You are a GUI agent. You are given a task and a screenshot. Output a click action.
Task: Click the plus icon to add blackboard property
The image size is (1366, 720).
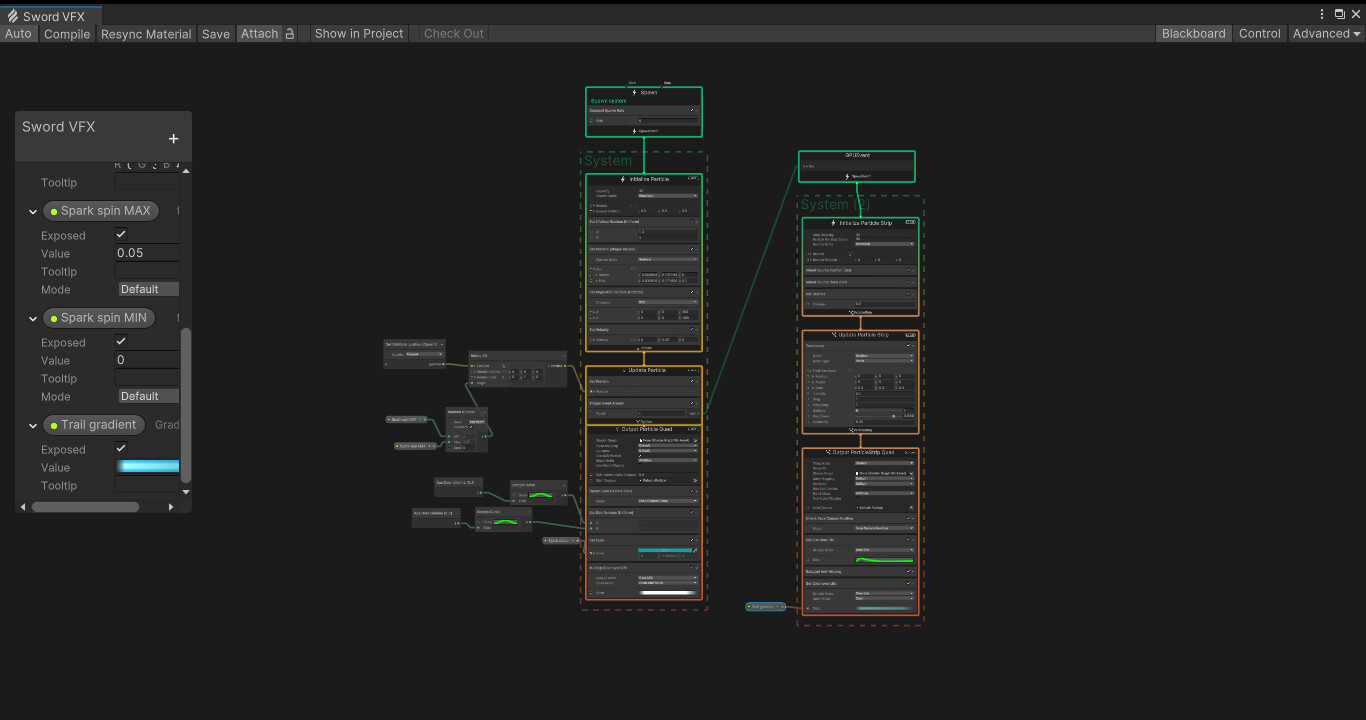[173, 139]
